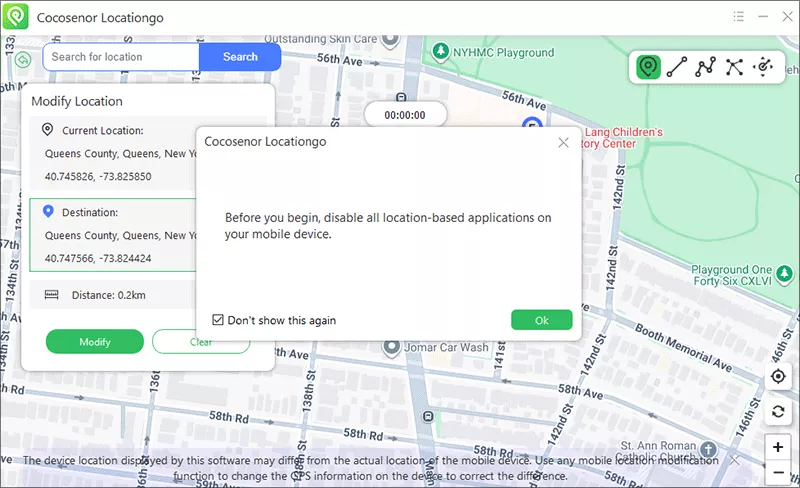The image size is (800, 488).
Task: Click the Playground One Forty Six marker
Action: 784,275
